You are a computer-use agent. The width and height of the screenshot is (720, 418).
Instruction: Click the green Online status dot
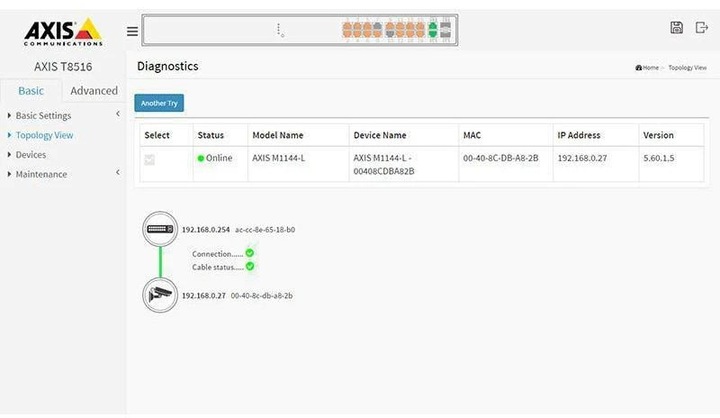tap(201, 158)
